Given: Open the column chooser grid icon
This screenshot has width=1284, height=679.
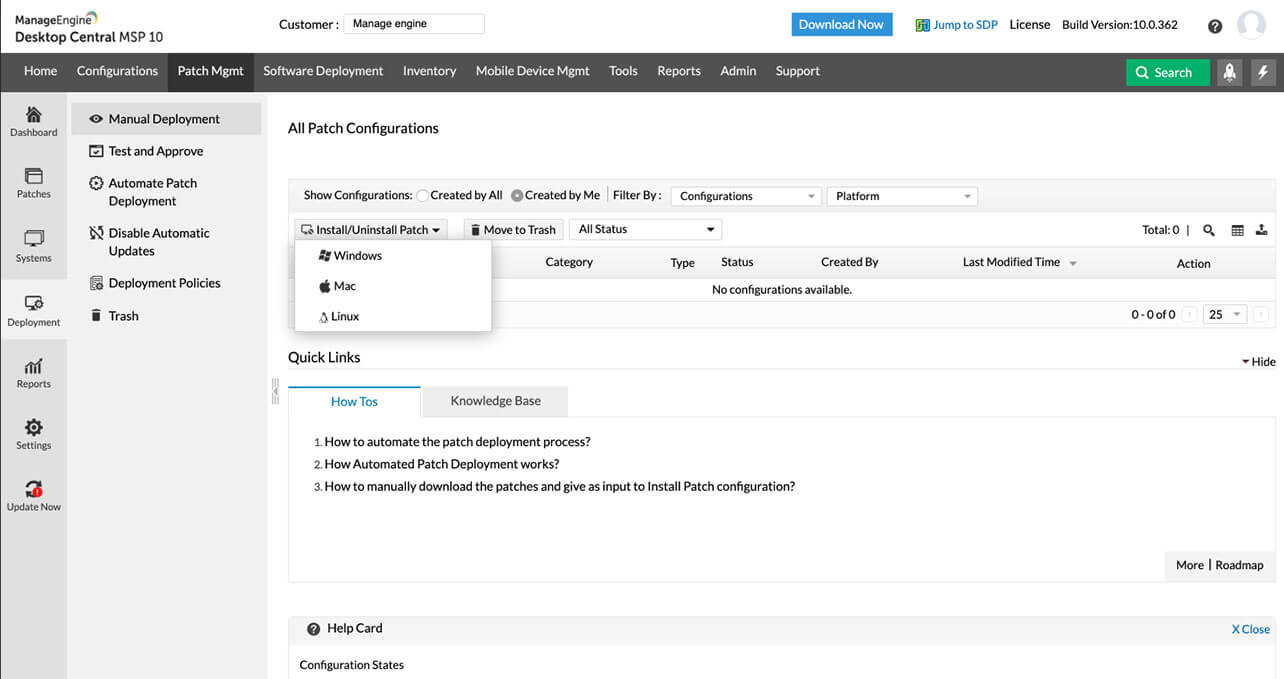Looking at the screenshot, I should (1237, 230).
